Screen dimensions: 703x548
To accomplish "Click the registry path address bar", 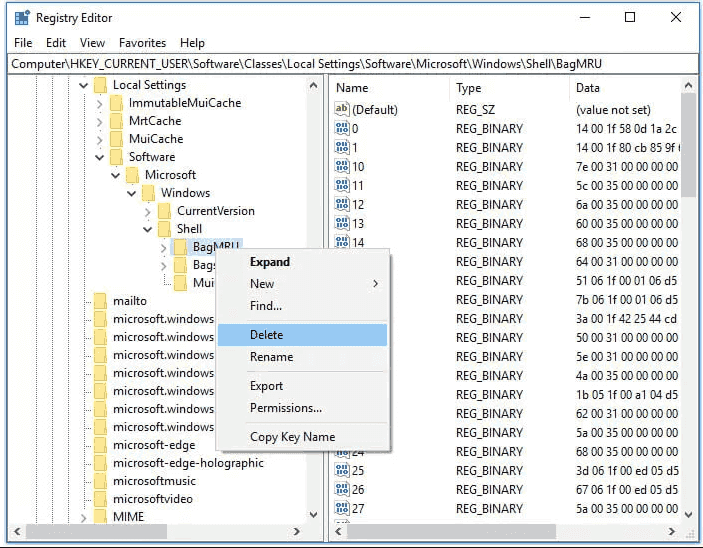I will coord(352,64).
